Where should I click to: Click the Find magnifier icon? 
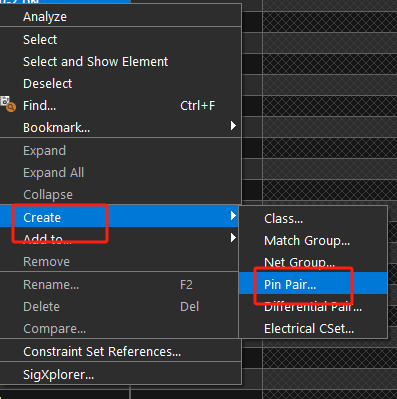pyautogui.click(x=8, y=104)
